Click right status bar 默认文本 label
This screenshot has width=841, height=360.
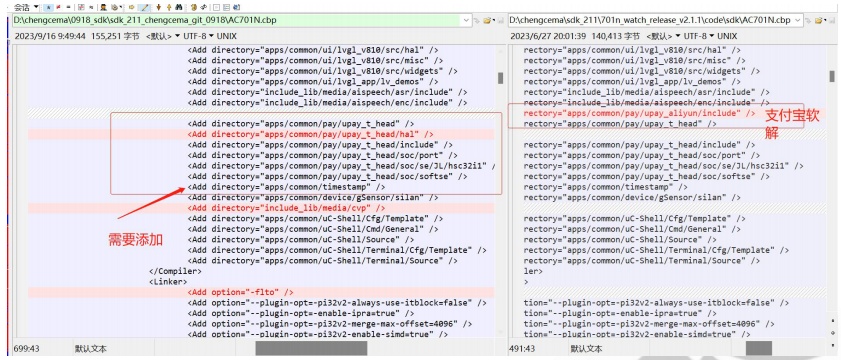click(x=587, y=349)
